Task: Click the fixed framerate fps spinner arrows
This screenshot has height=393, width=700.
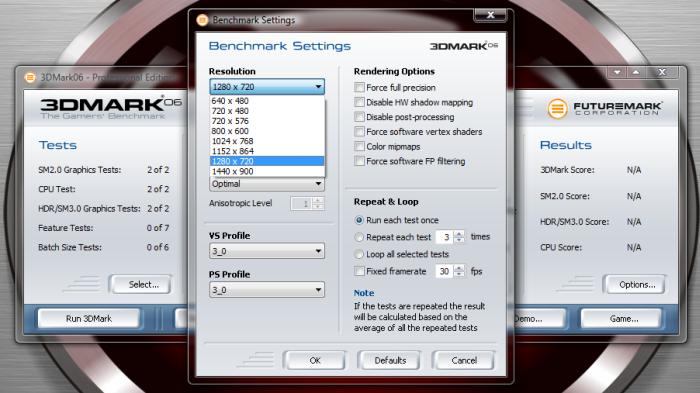Action: (x=459, y=271)
